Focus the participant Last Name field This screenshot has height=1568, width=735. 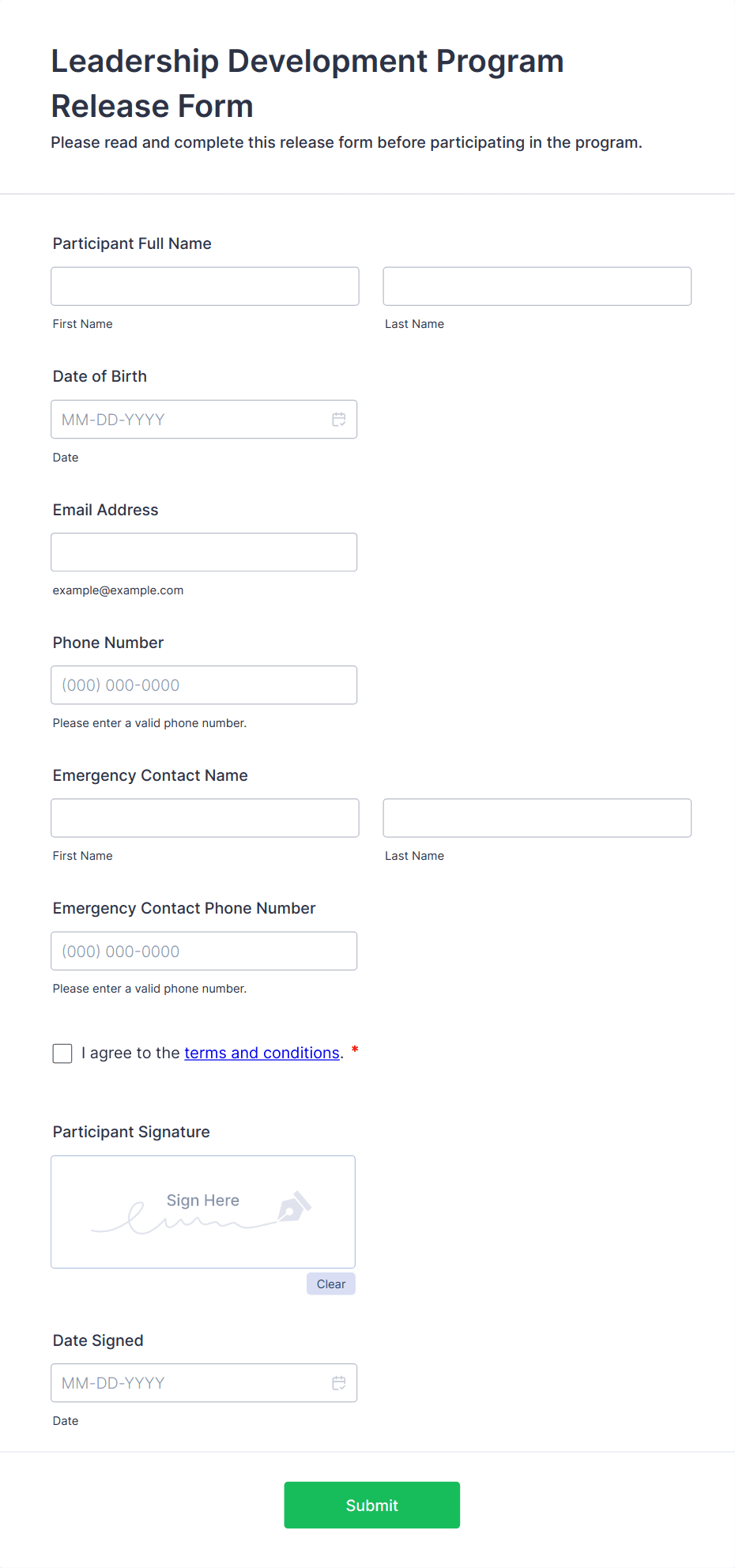537,286
